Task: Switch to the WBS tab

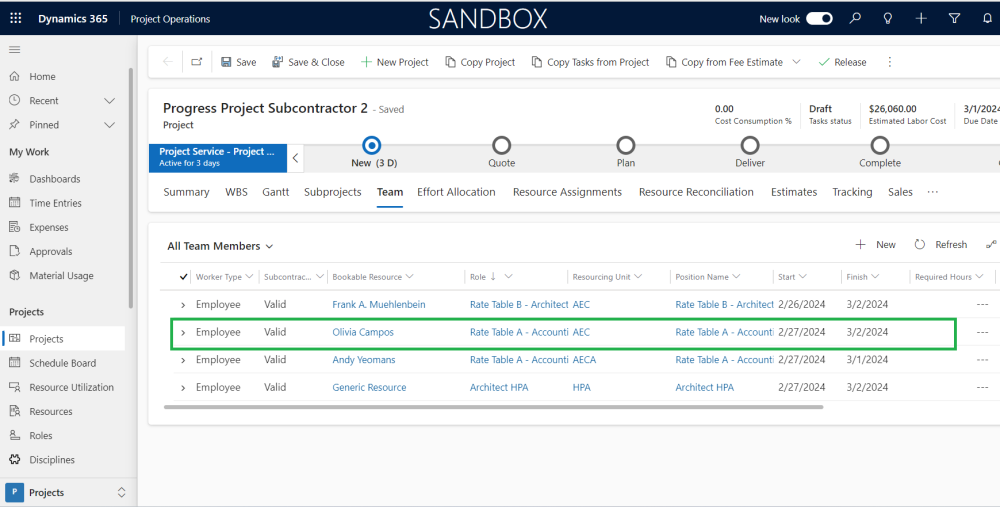Action: click(236, 192)
